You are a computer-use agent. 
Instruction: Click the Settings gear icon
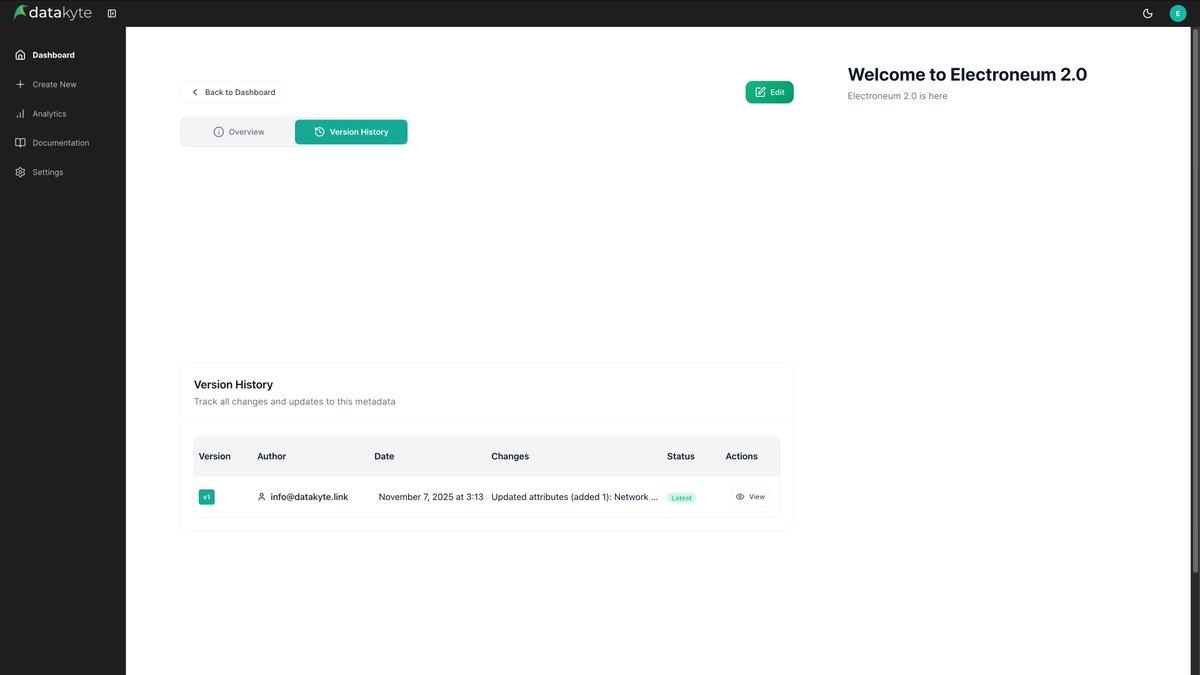(20, 172)
